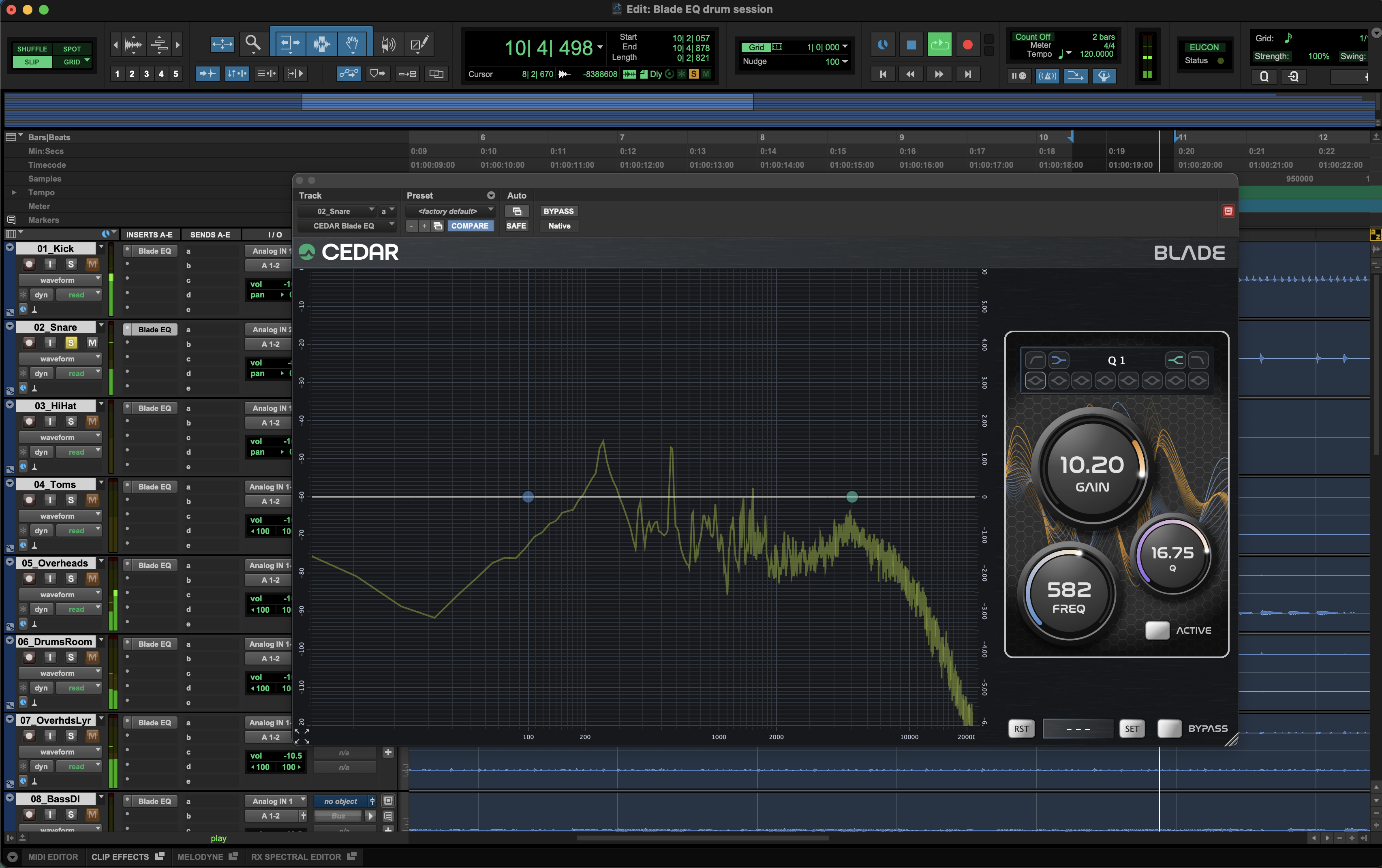The width and height of the screenshot is (1382, 868).
Task: Choose the Selector waveform tool
Action: [321, 44]
